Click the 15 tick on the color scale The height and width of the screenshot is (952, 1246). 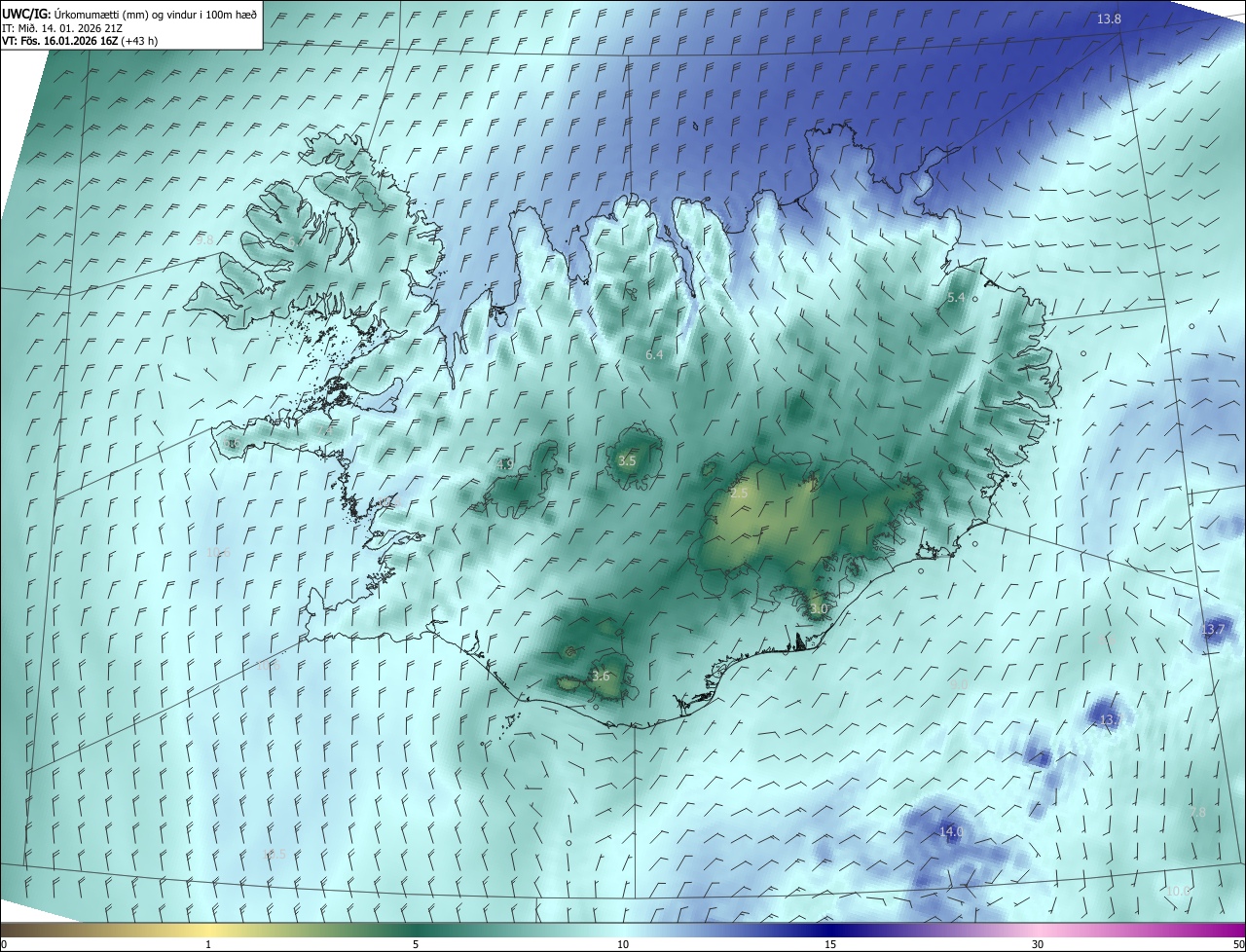click(x=830, y=945)
